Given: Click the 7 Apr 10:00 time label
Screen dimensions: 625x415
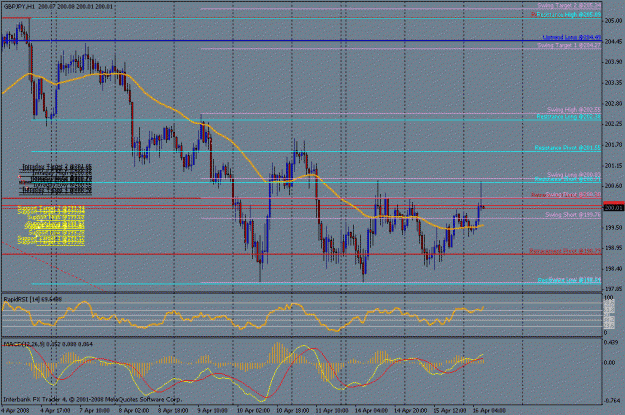Looking at the screenshot, I should click(x=94, y=410).
